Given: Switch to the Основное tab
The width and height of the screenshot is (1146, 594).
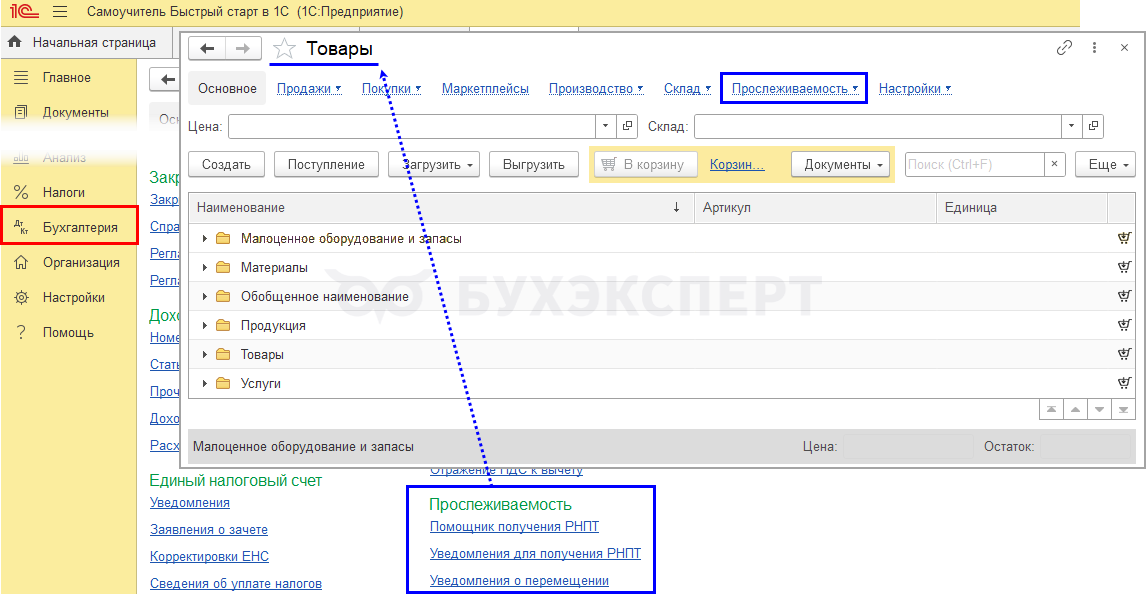Looking at the screenshot, I should 227,88.
